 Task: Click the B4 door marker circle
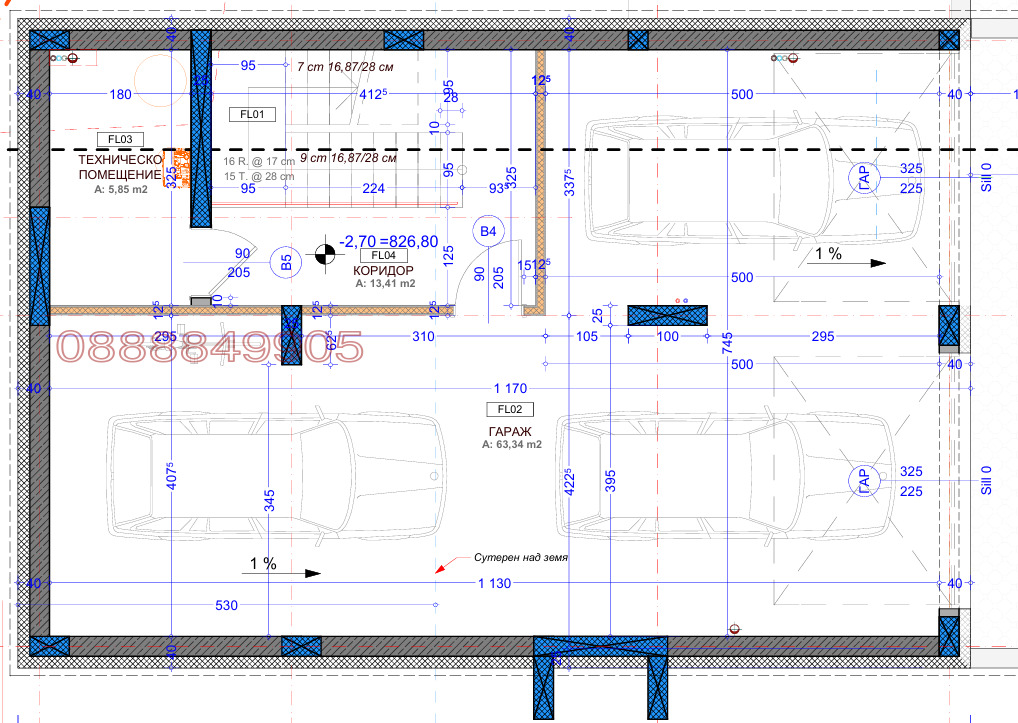488,232
